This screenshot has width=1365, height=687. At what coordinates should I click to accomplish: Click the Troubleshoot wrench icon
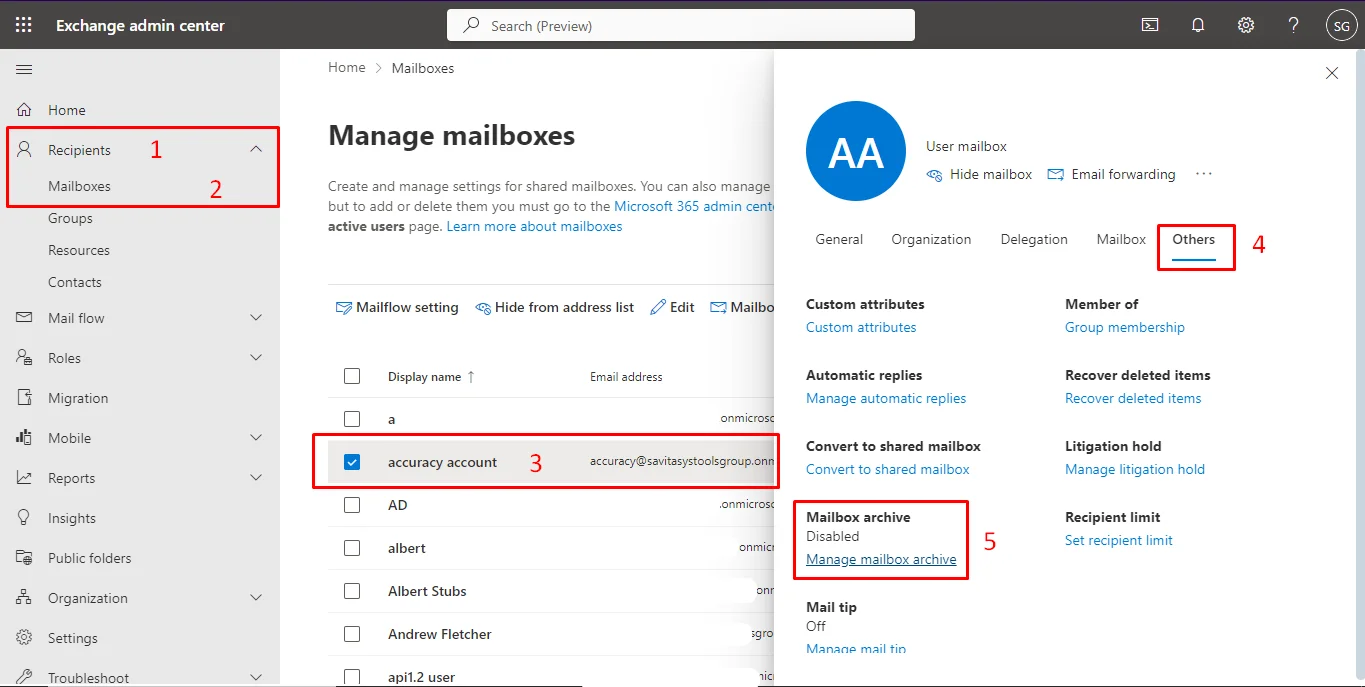click(x=25, y=677)
